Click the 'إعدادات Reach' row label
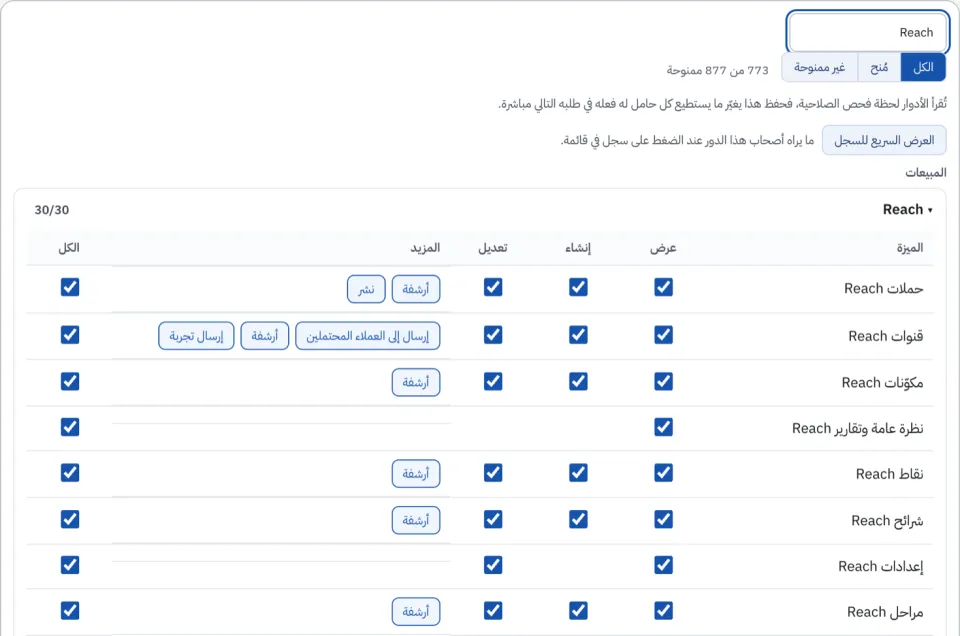960x636 pixels. tap(880, 566)
